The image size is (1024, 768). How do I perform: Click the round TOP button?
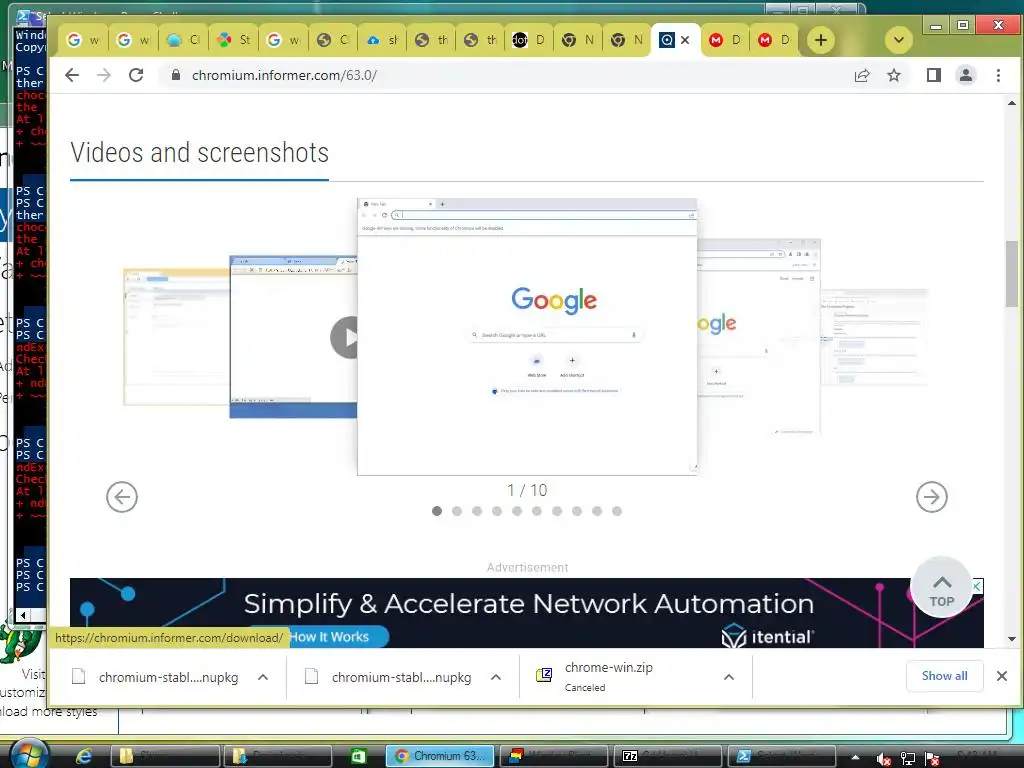tap(942, 586)
